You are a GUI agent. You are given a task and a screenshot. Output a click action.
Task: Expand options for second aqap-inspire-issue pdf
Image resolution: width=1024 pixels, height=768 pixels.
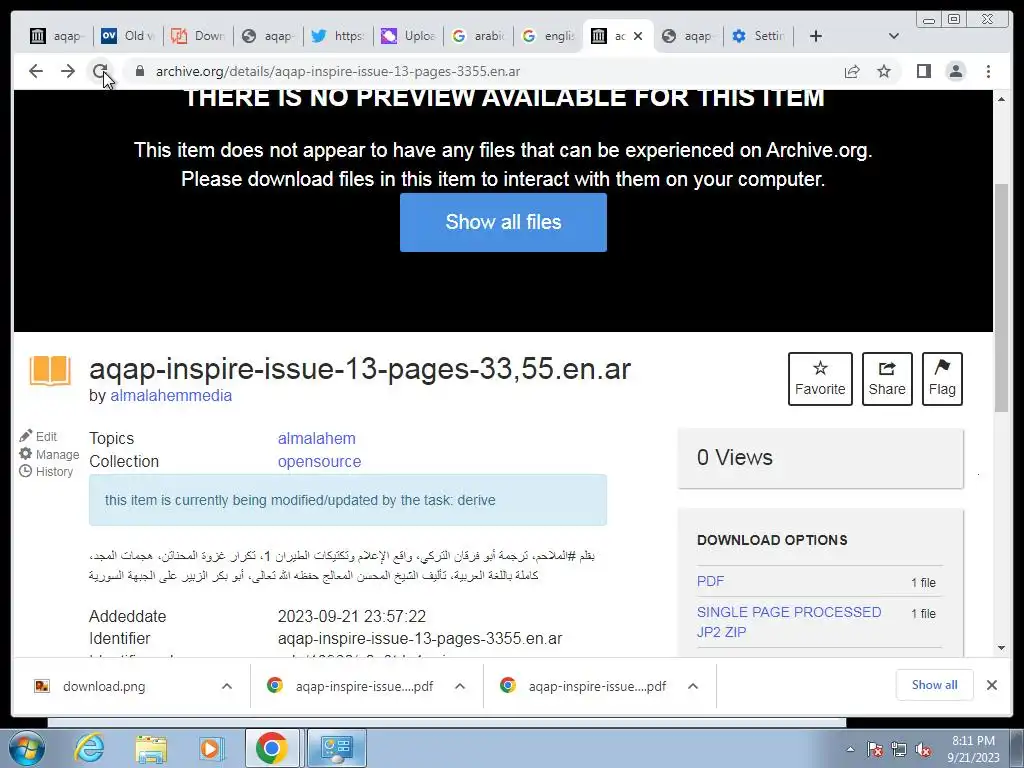[693, 686]
